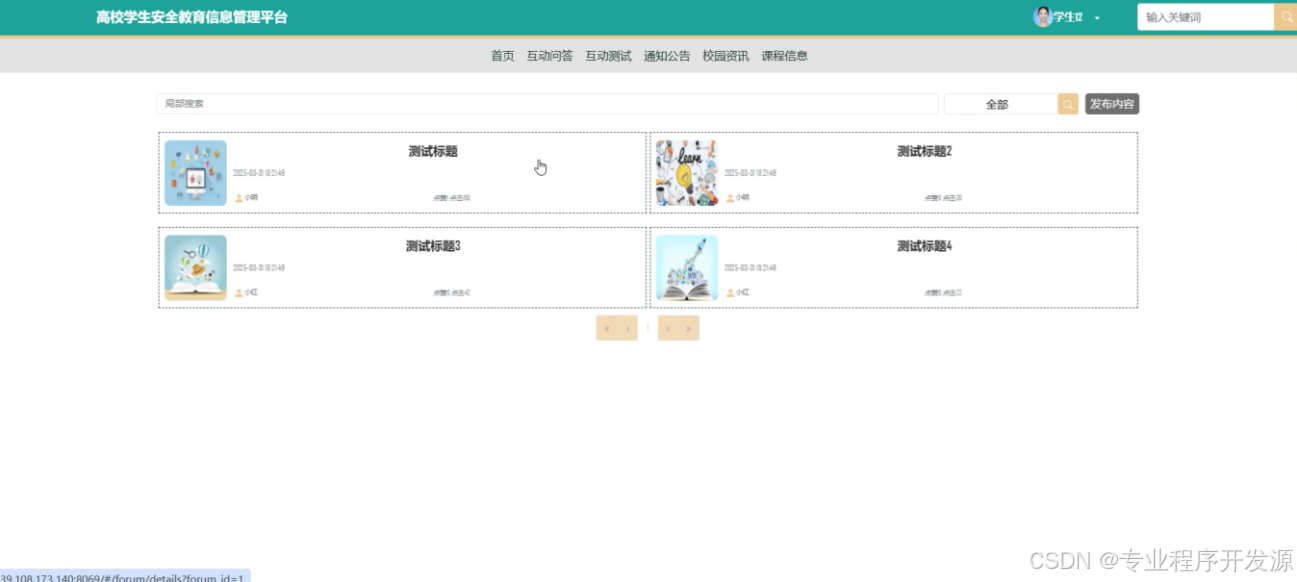This screenshot has height=582, width=1297.
Task: Open the post titled 测试标题2
Action: [924, 152]
